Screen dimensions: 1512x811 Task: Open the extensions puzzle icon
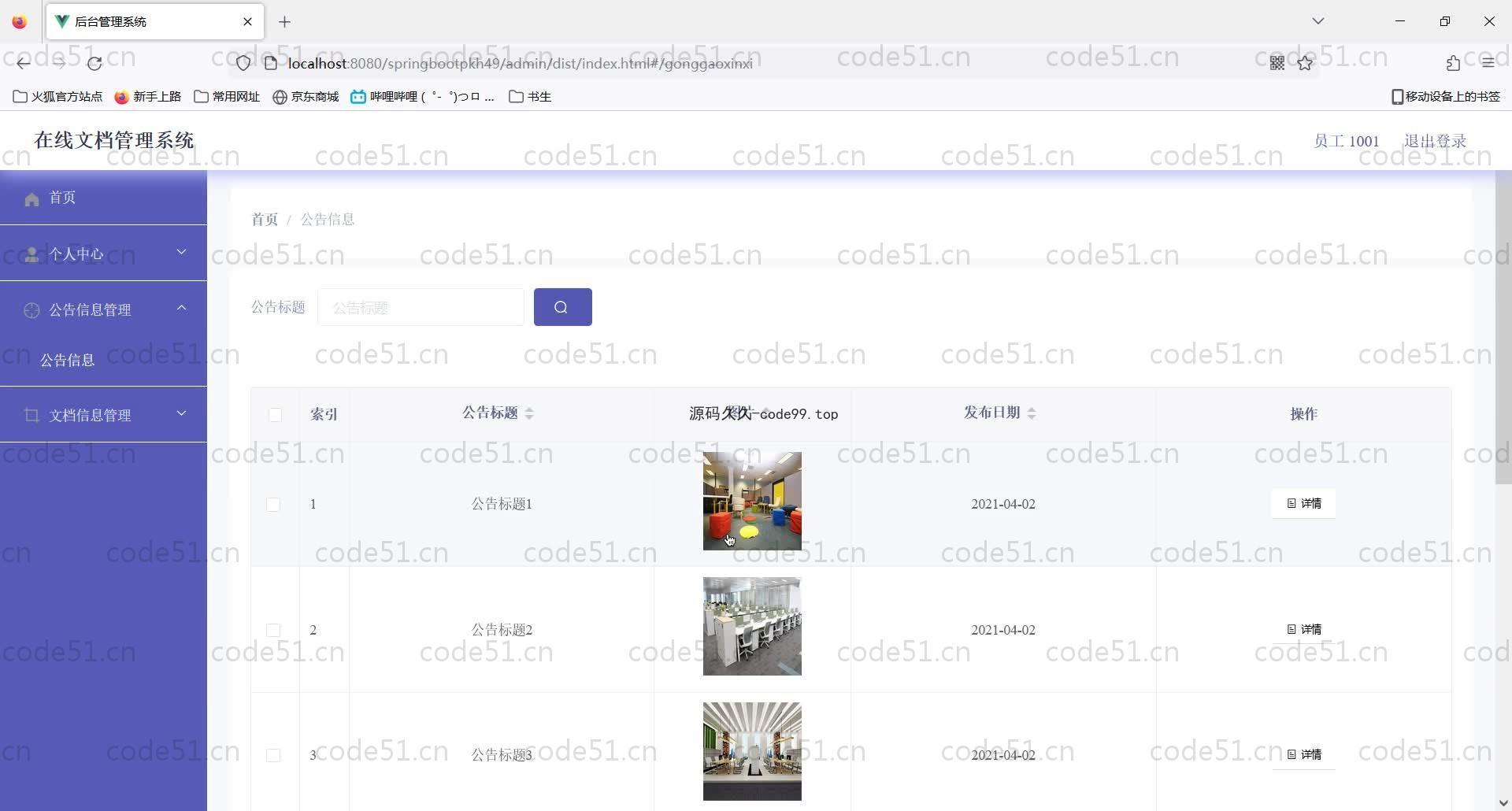click(1453, 63)
